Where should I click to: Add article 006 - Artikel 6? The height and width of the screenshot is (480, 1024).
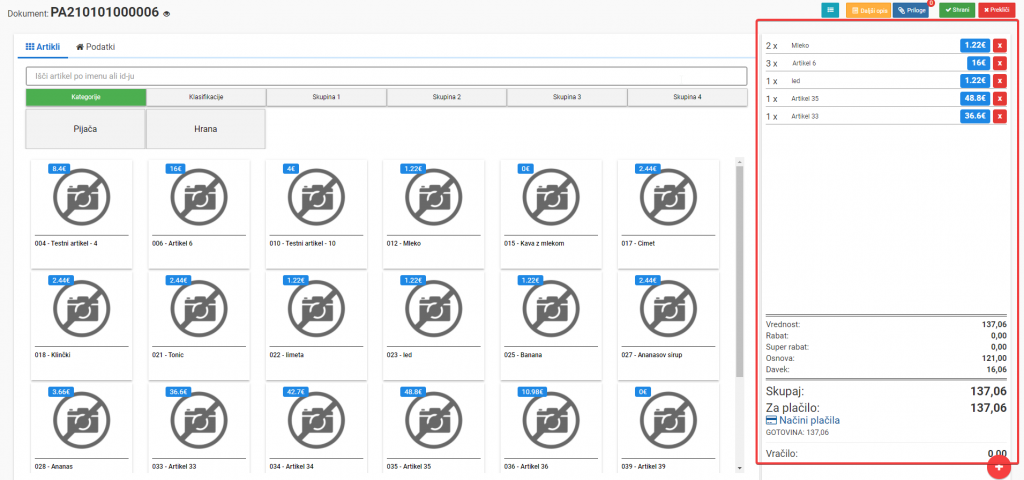199,214
